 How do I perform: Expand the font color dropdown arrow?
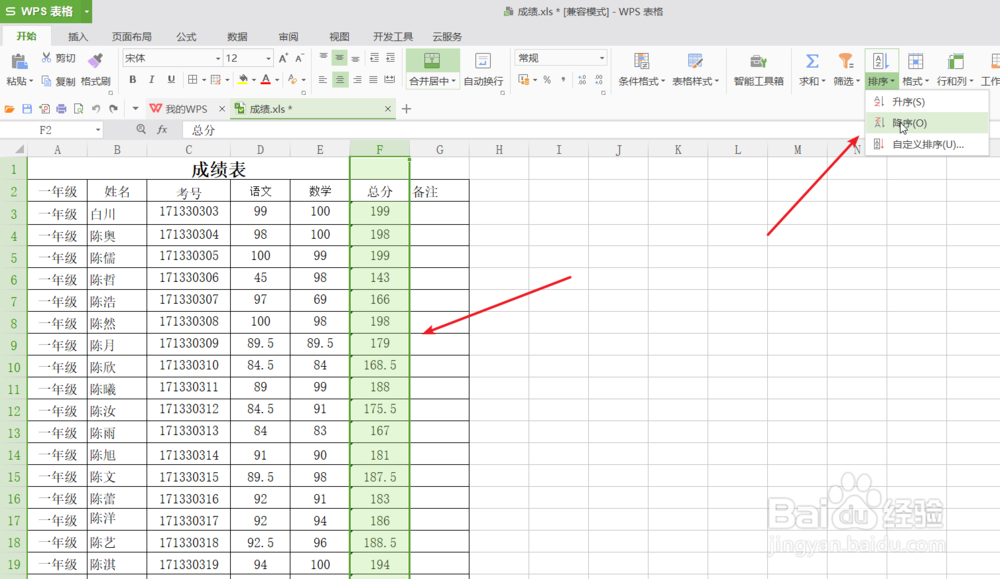tap(277, 80)
